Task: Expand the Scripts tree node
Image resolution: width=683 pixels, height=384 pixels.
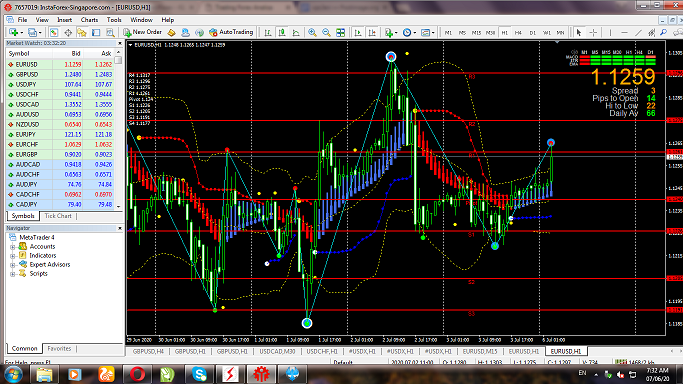Action: pyautogui.click(x=13, y=274)
